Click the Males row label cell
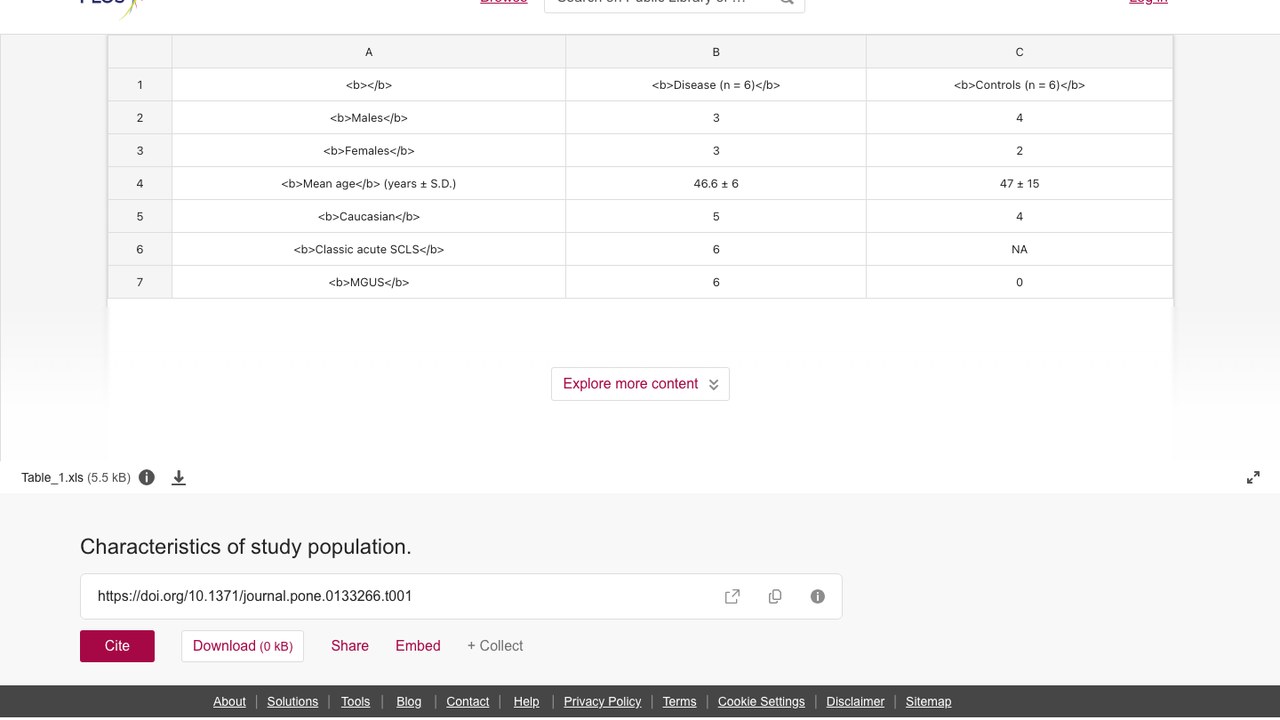 coord(369,118)
